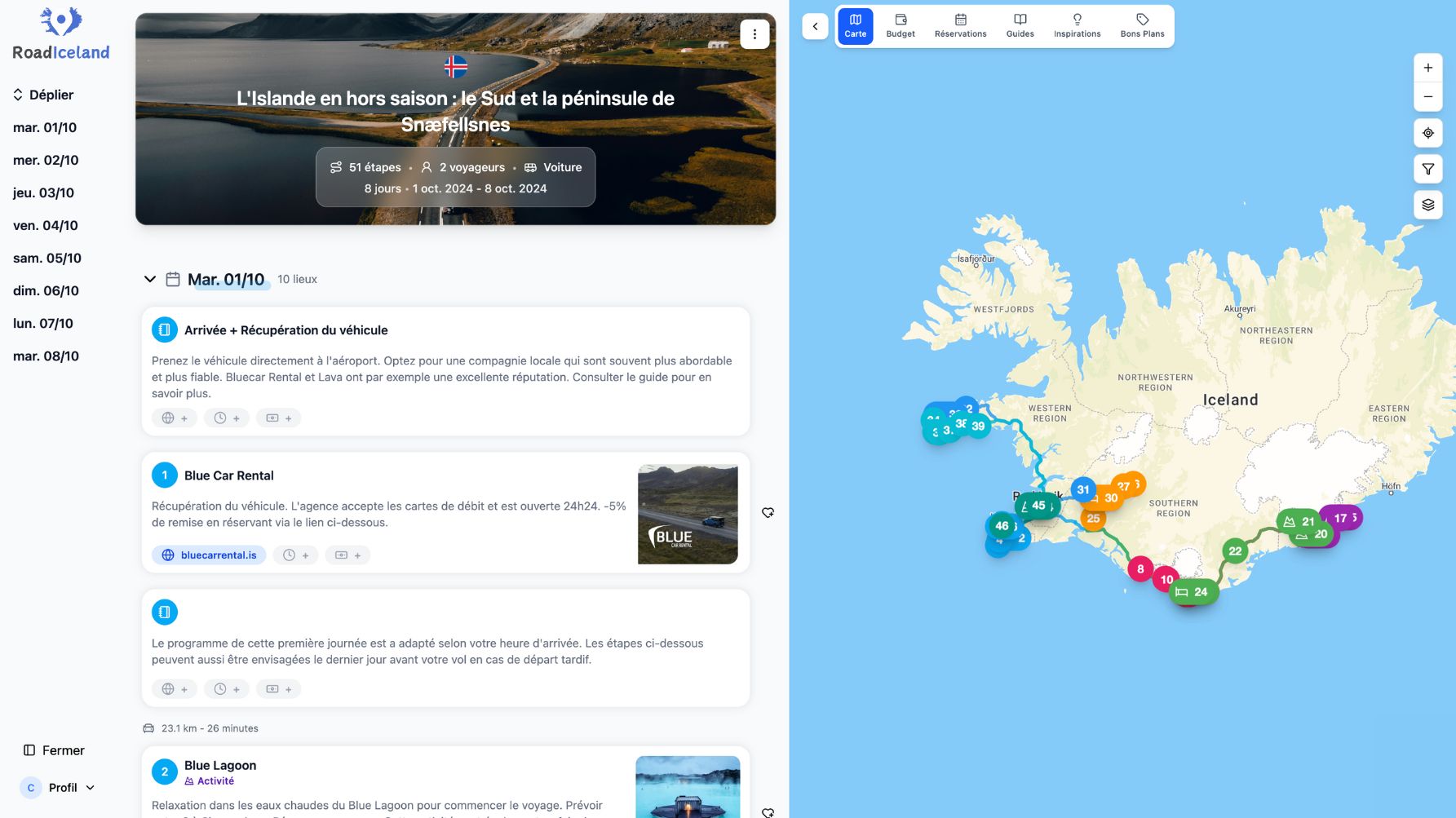Open the Réservations tab
1456x818 pixels.
[960, 26]
